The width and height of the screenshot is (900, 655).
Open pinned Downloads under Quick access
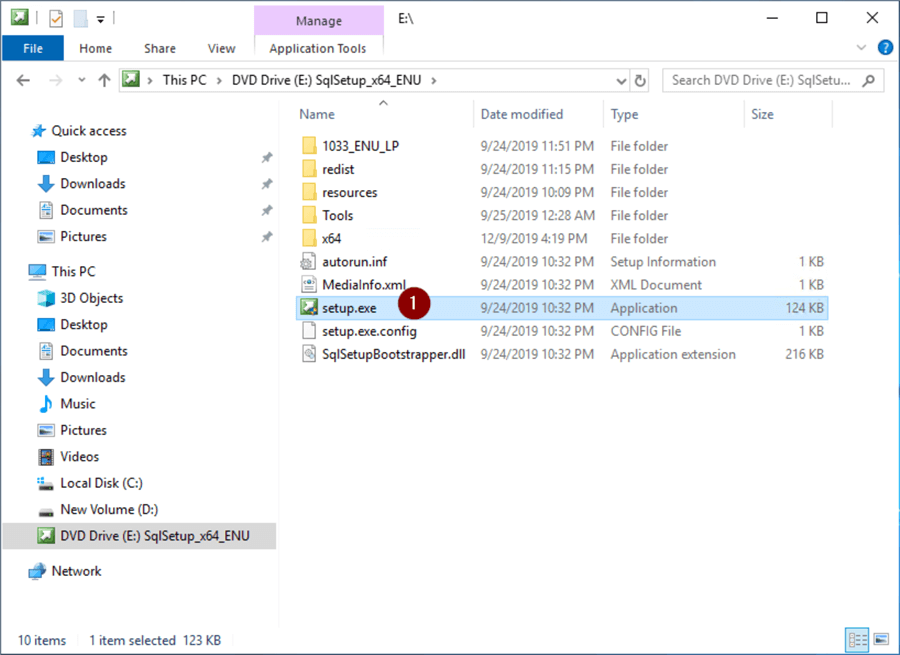(92, 184)
